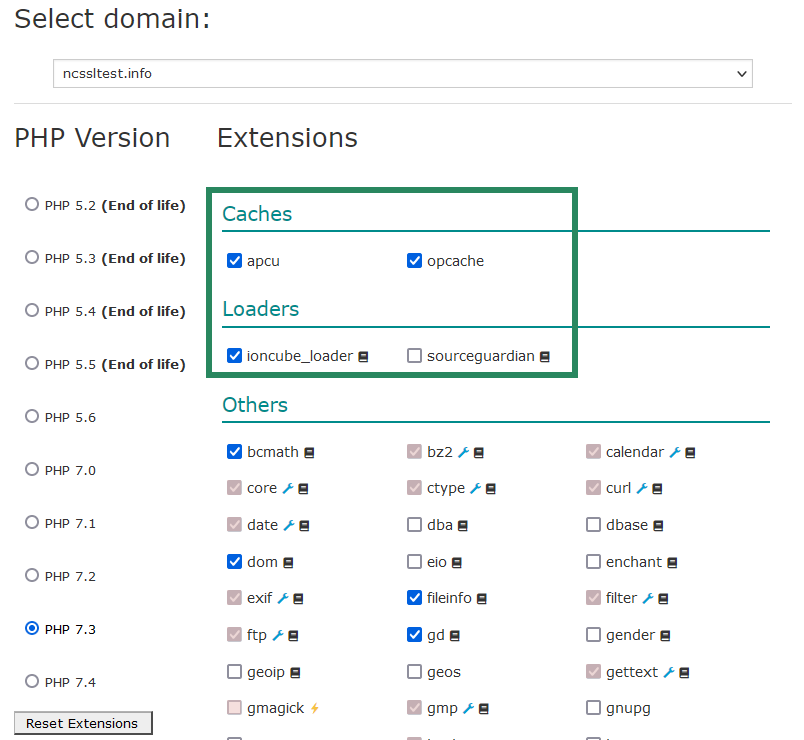Check the dba extension box
The image size is (804, 740).
pyautogui.click(x=415, y=525)
